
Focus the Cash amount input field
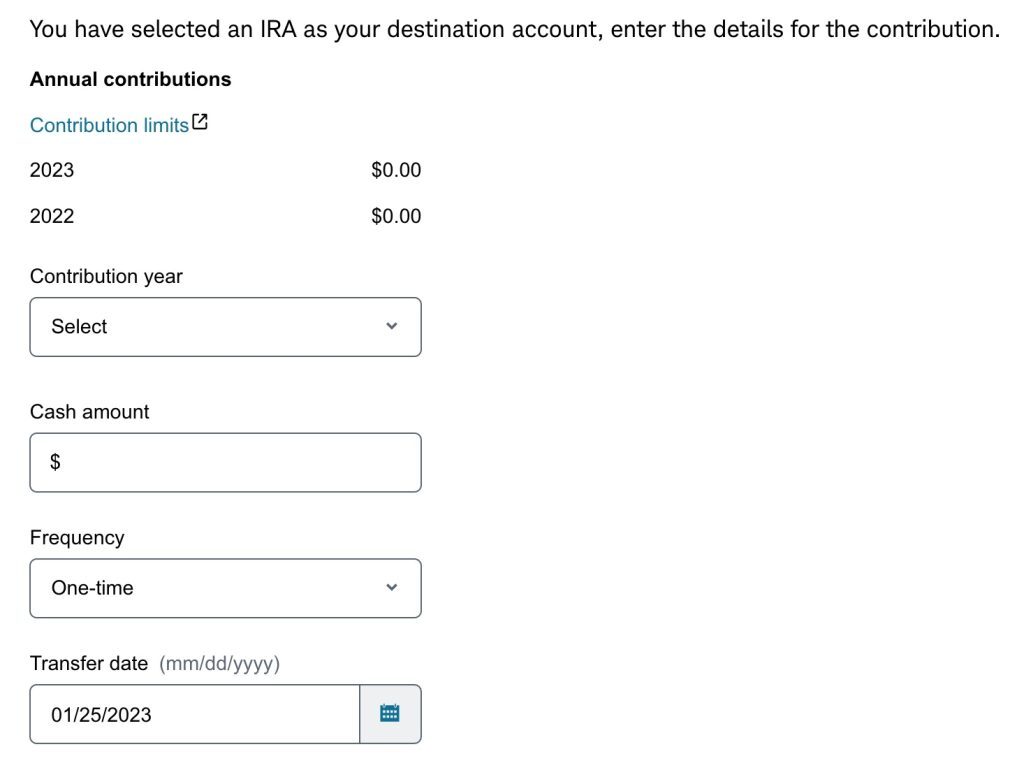coord(240,462)
